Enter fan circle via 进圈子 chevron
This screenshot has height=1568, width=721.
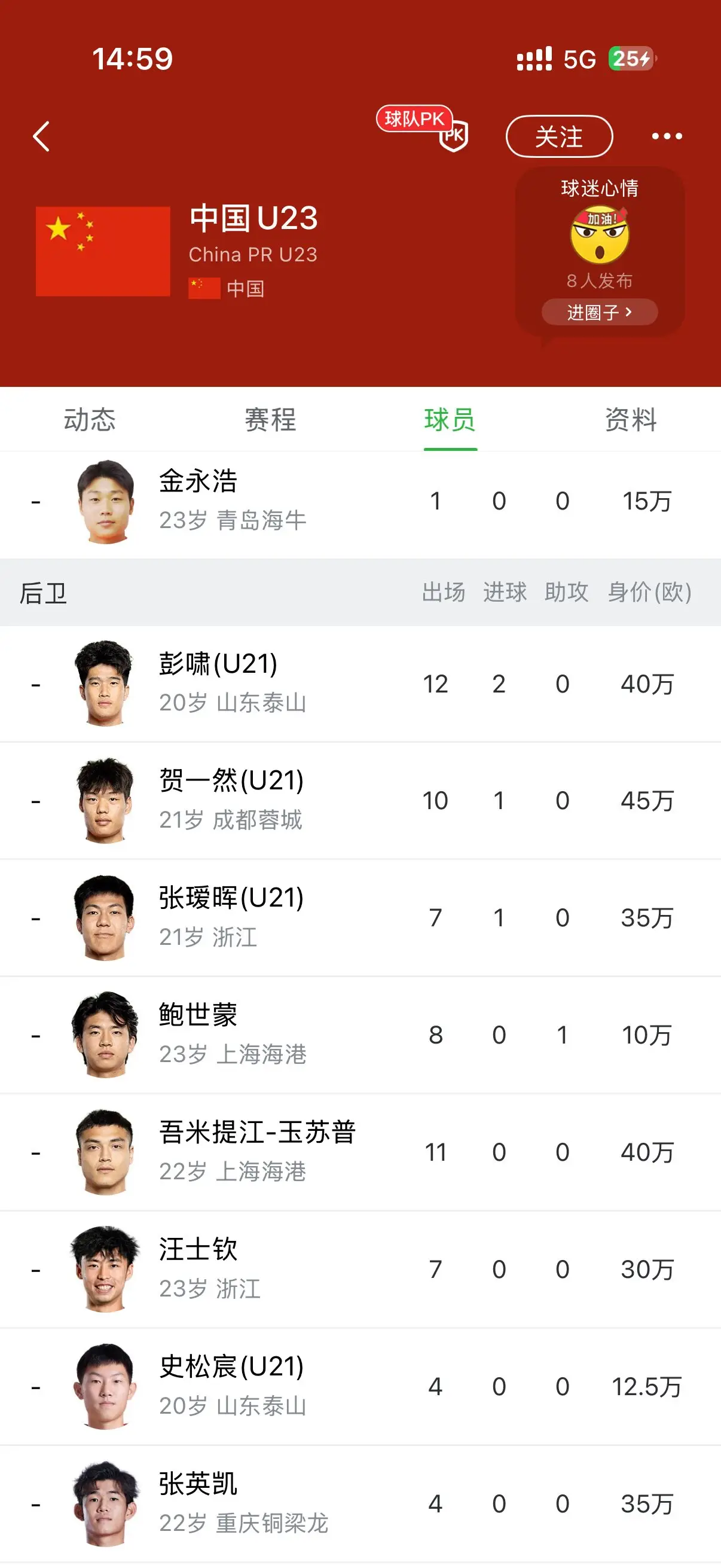(x=599, y=312)
